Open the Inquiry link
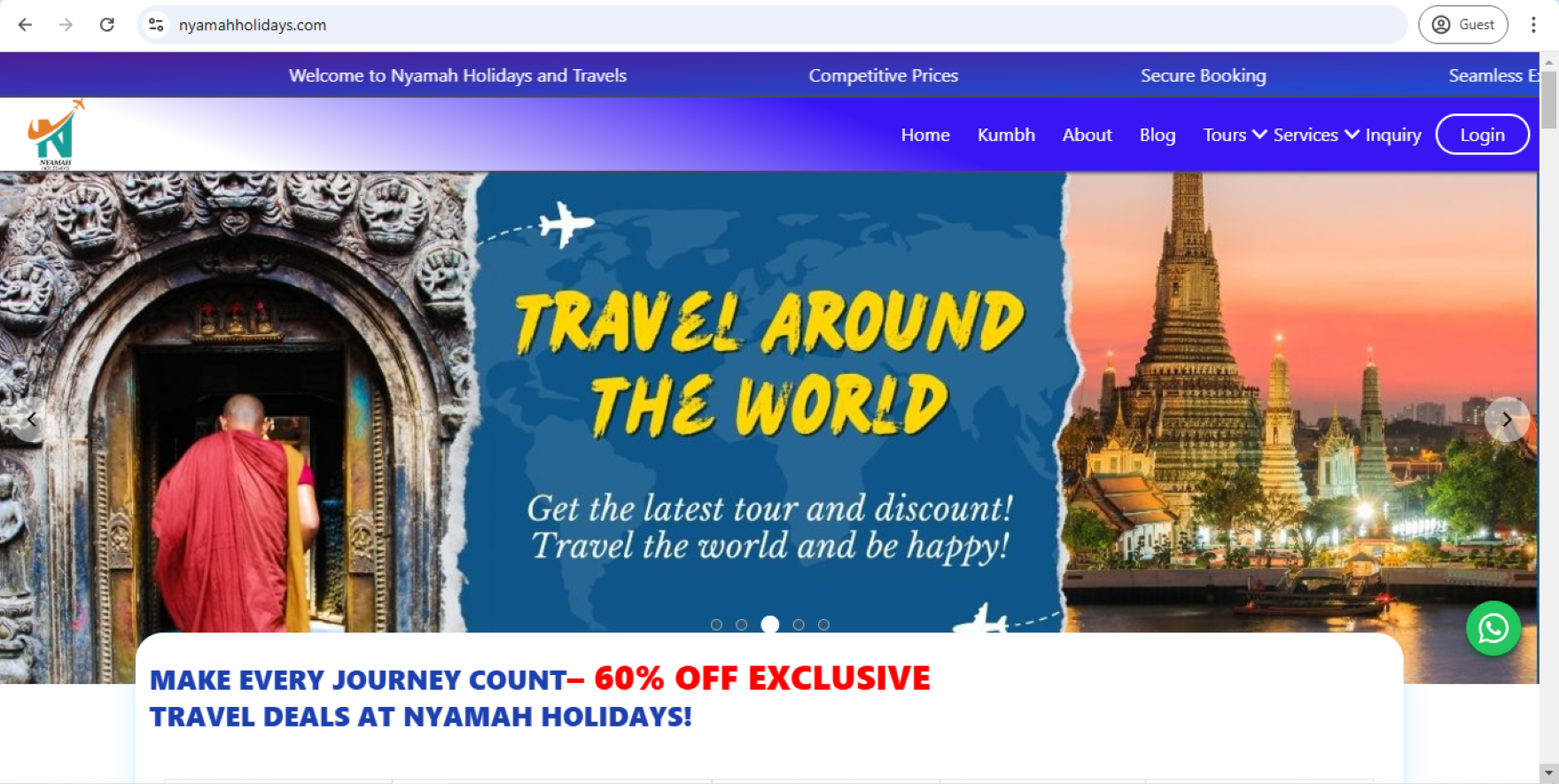1559x784 pixels. (1392, 135)
